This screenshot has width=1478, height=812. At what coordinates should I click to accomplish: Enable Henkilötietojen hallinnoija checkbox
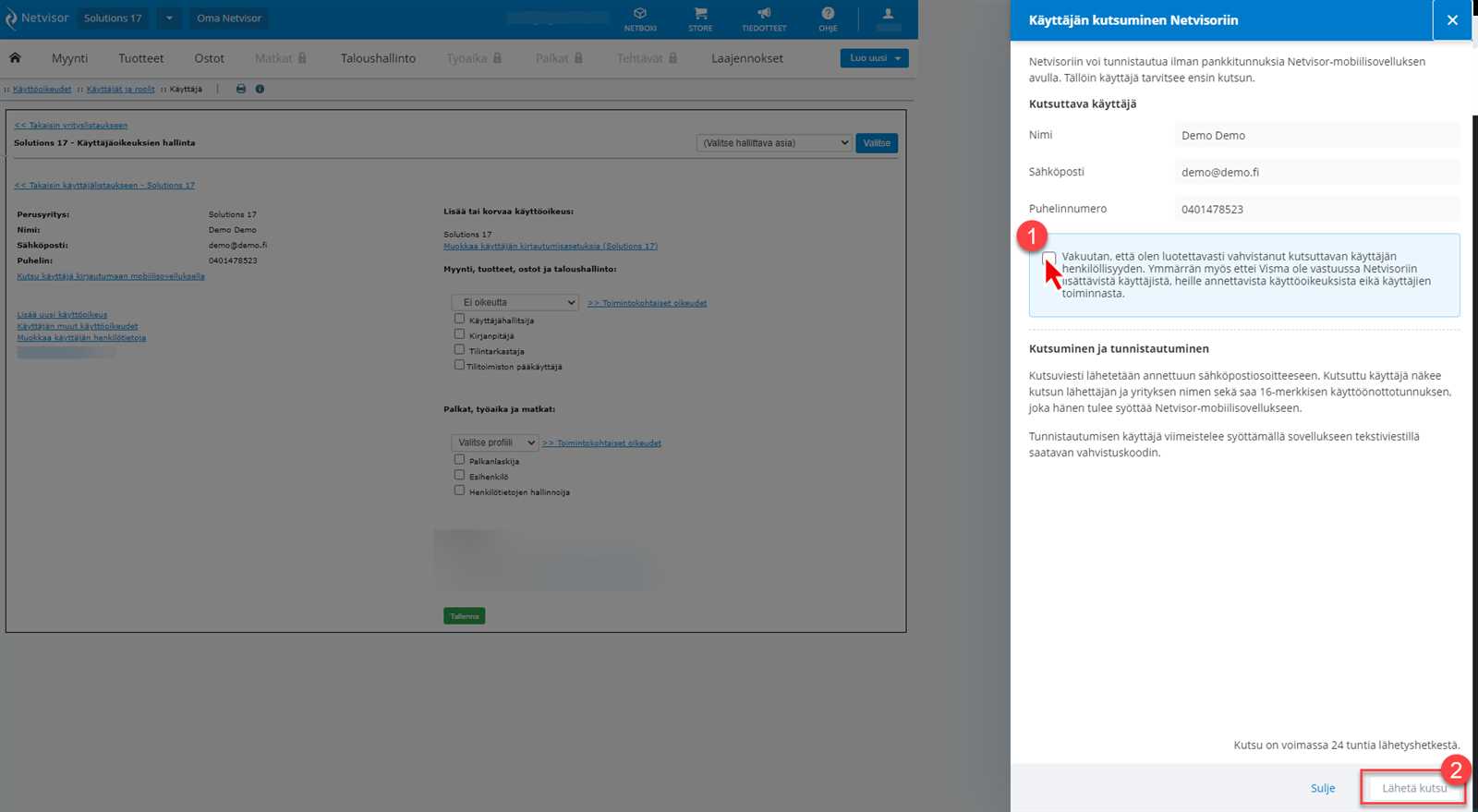[x=459, y=491]
